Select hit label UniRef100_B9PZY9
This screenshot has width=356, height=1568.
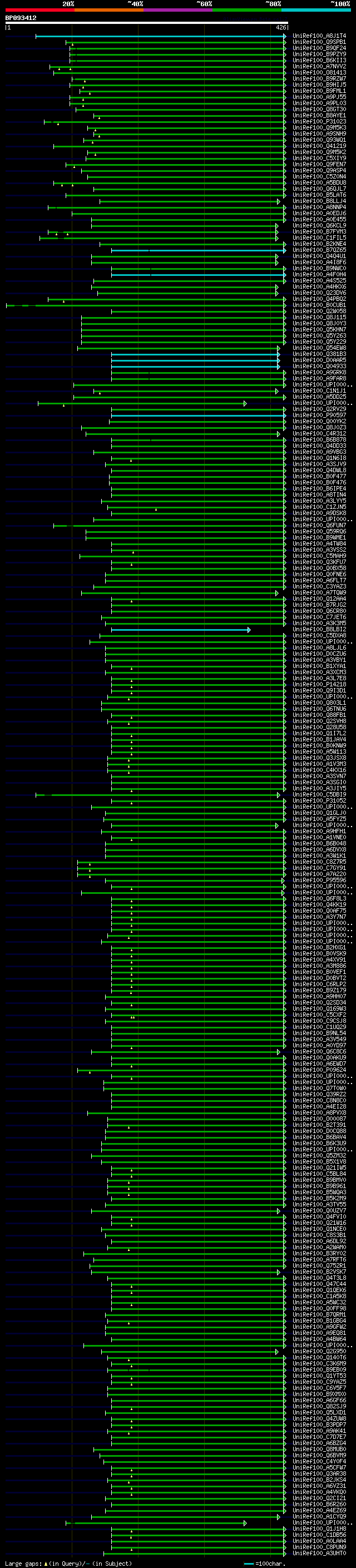pos(319,54)
